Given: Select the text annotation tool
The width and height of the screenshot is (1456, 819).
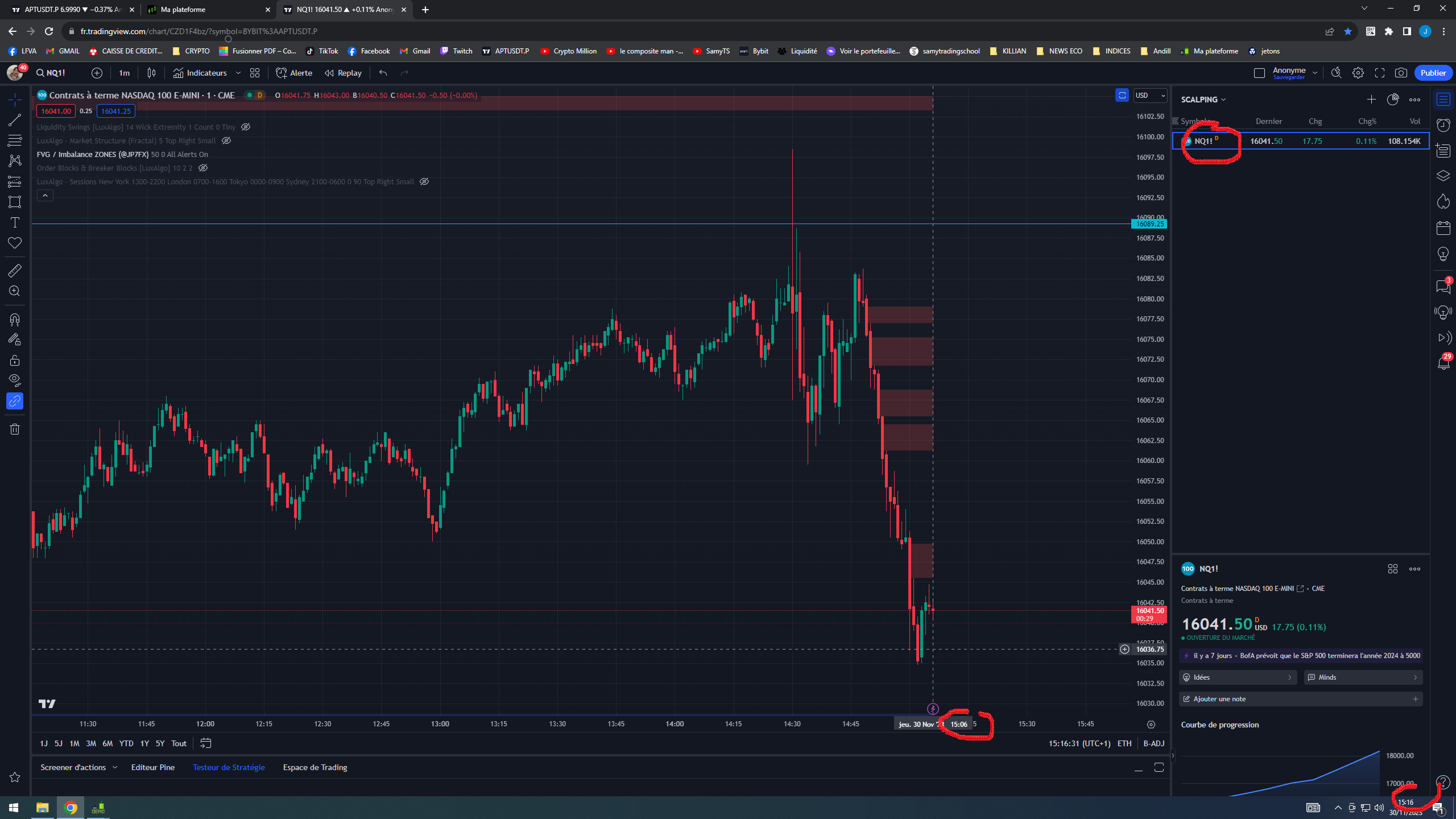Looking at the screenshot, I should (x=15, y=222).
